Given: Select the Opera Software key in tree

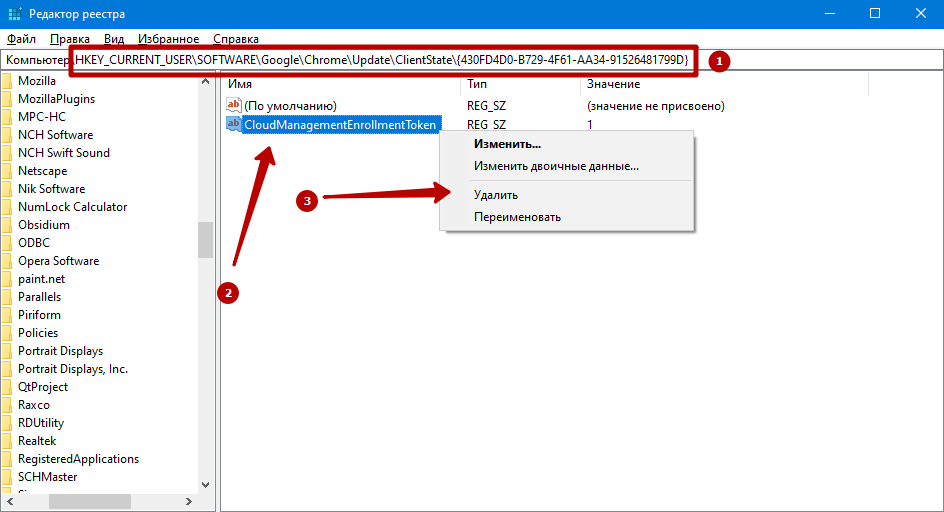Looking at the screenshot, I should point(58,261).
